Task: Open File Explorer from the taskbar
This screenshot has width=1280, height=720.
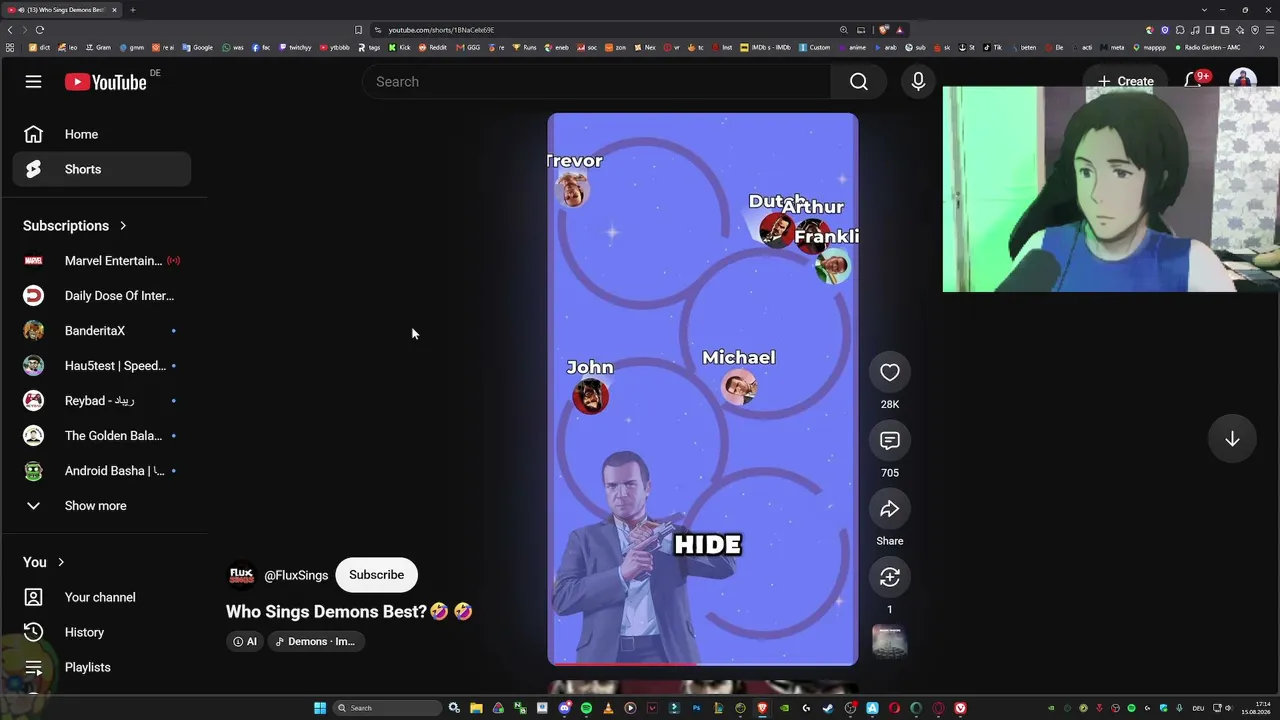Action: click(x=476, y=708)
